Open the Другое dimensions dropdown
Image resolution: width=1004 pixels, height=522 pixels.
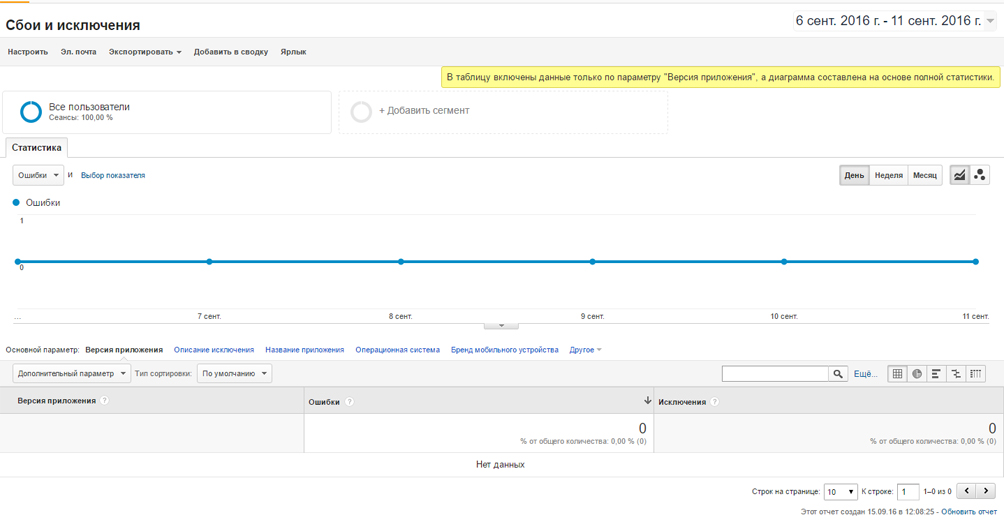click(x=585, y=350)
